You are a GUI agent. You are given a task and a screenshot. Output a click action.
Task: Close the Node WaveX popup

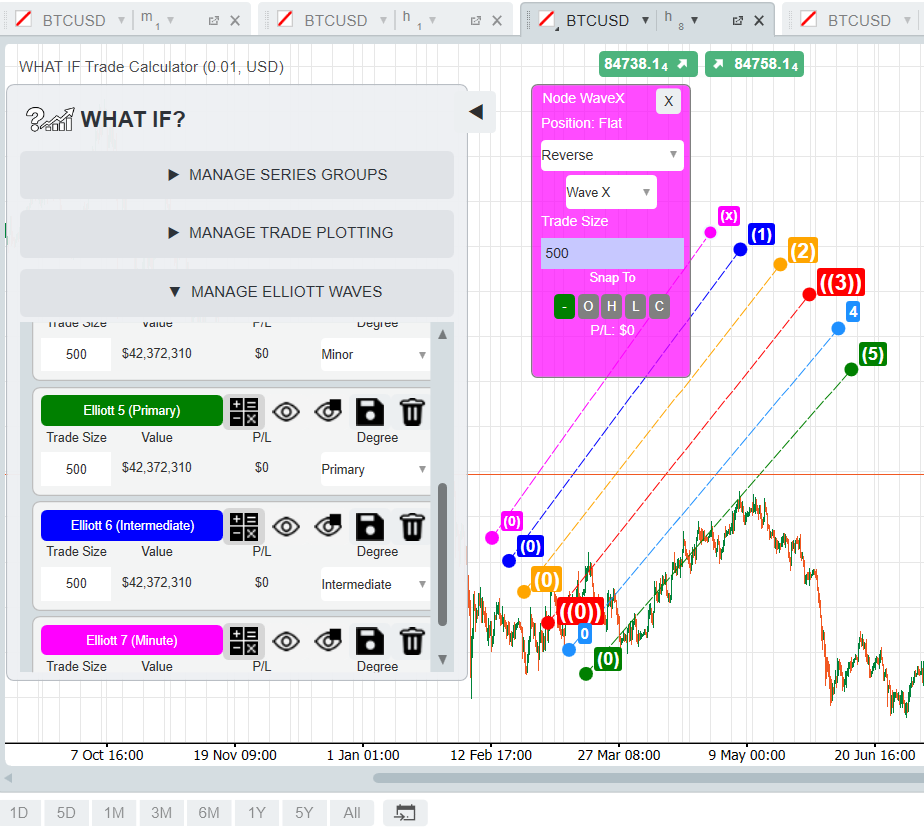point(668,101)
